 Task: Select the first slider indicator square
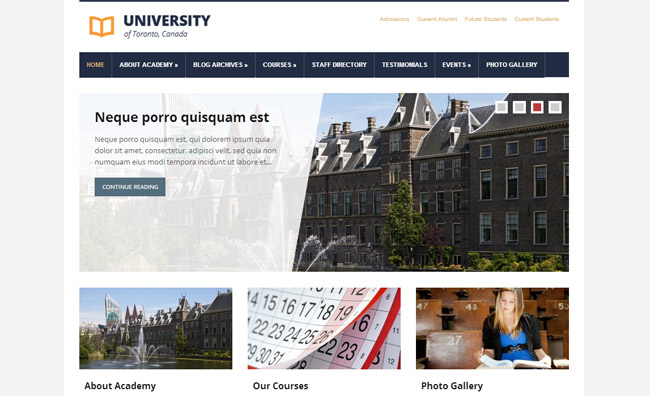[502, 107]
